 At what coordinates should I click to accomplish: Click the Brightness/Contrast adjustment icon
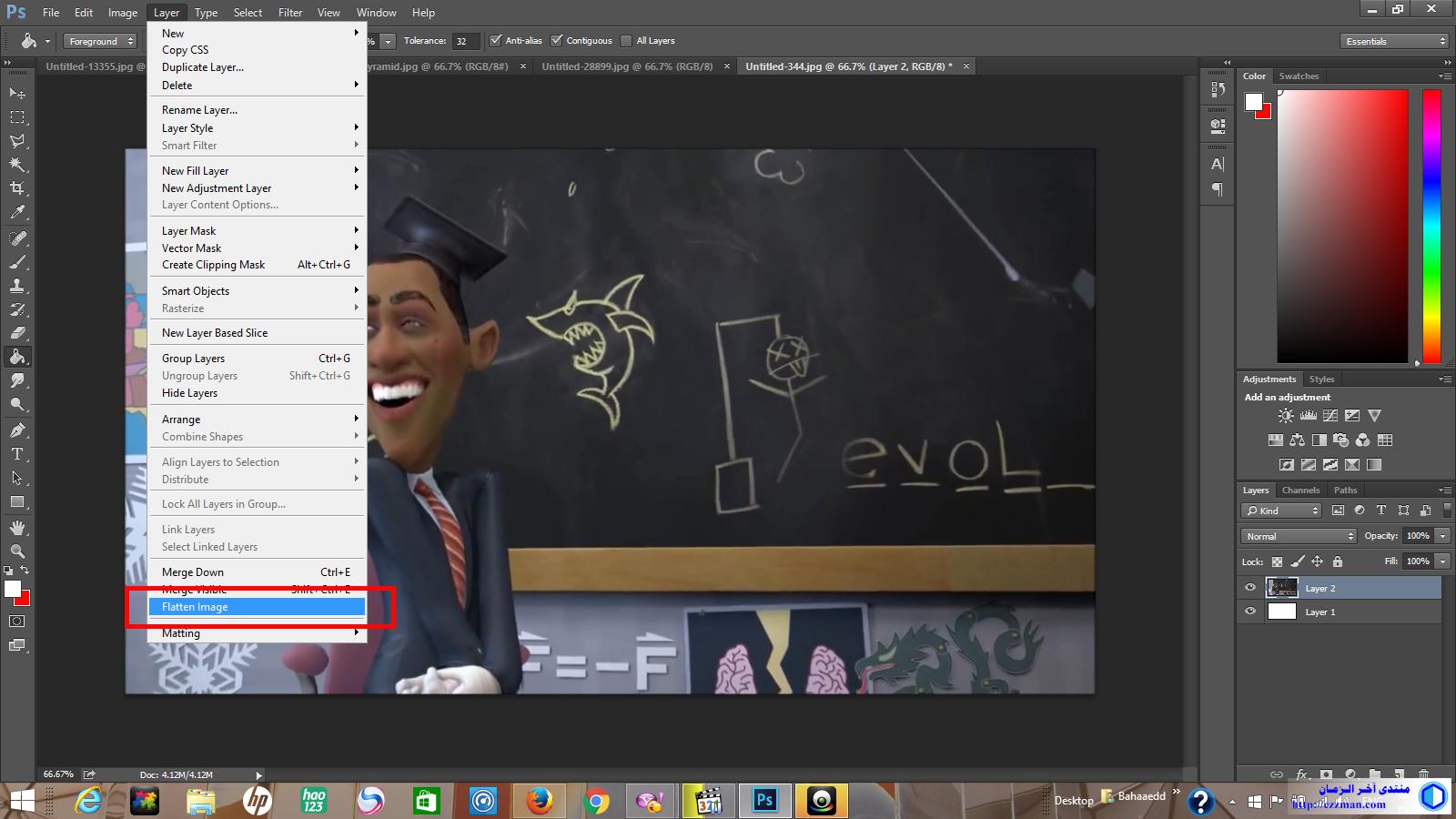pyautogui.click(x=1285, y=416)
